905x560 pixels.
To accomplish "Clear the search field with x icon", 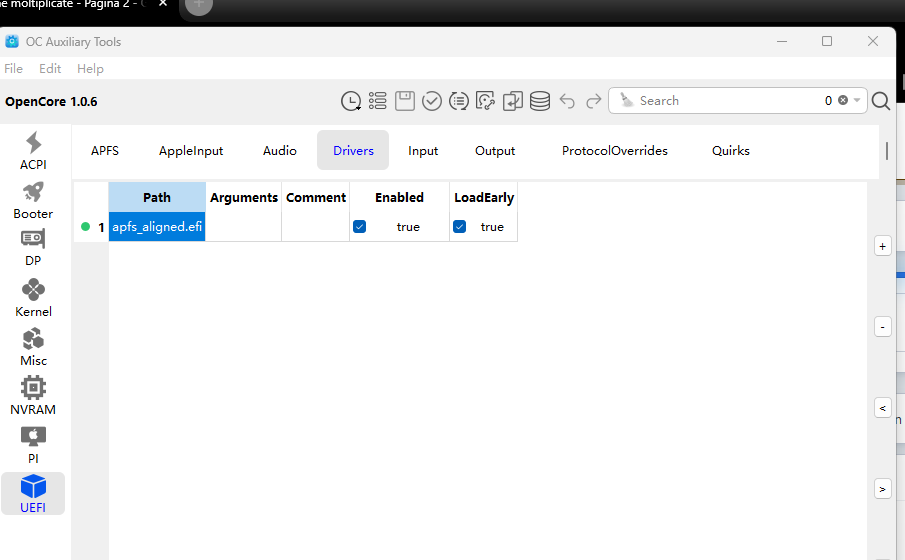I will 843,100.
